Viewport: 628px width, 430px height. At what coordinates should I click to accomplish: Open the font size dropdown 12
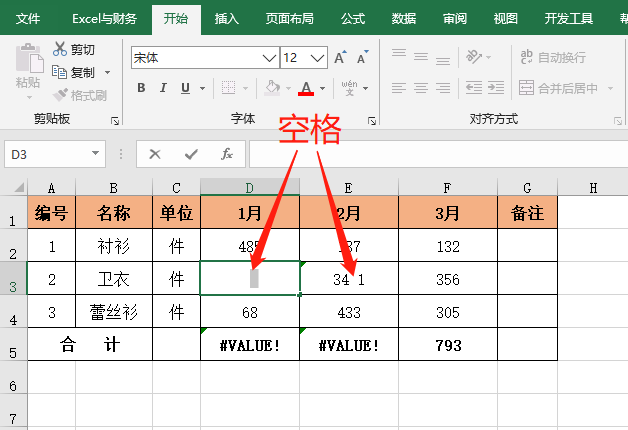tap(317, 58)
